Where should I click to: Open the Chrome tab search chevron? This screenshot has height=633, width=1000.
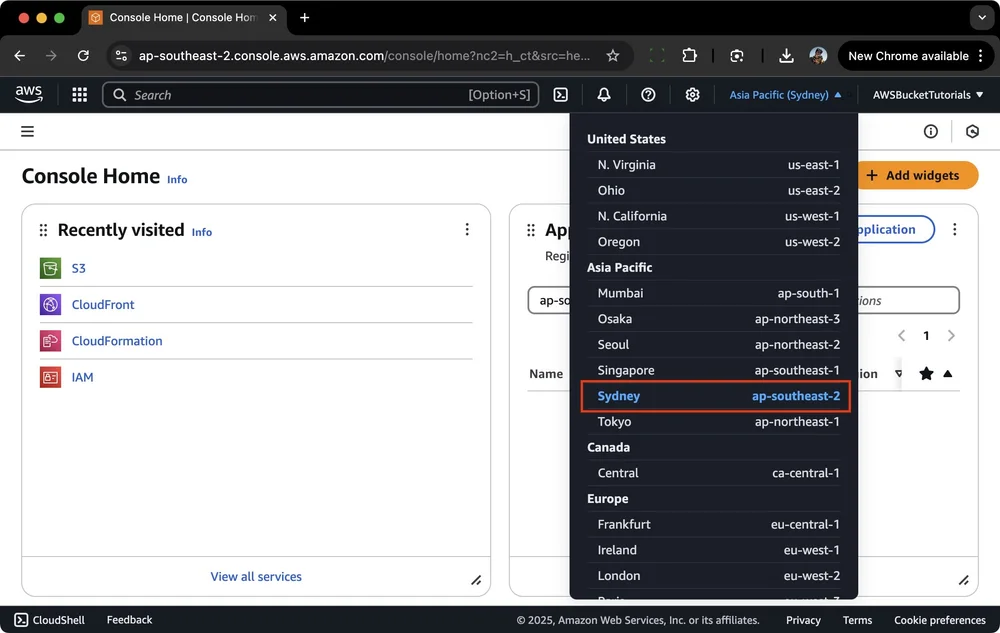982,18
